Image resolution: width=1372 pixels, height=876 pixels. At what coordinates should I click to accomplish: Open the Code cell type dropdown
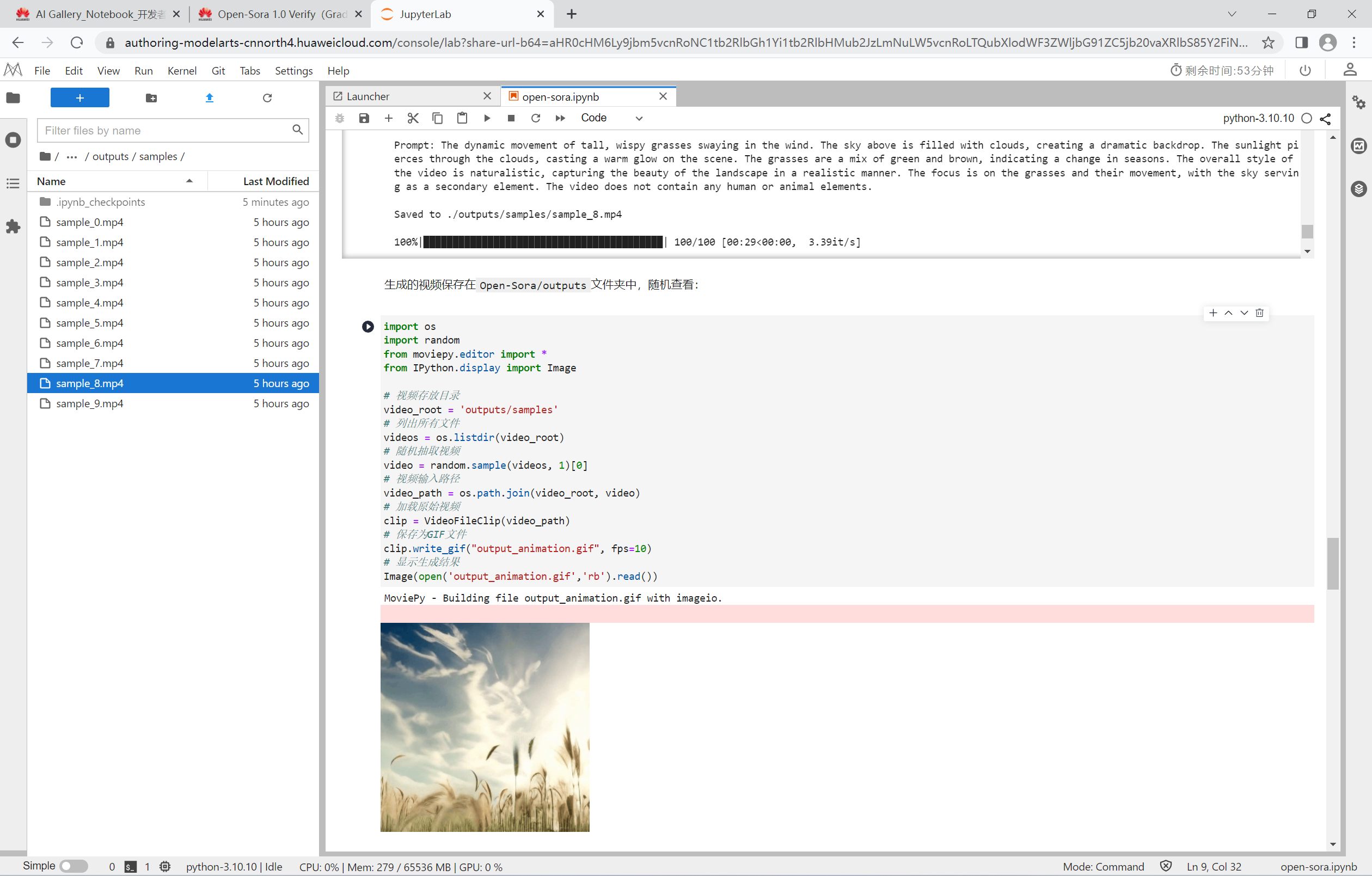(611, 118)
